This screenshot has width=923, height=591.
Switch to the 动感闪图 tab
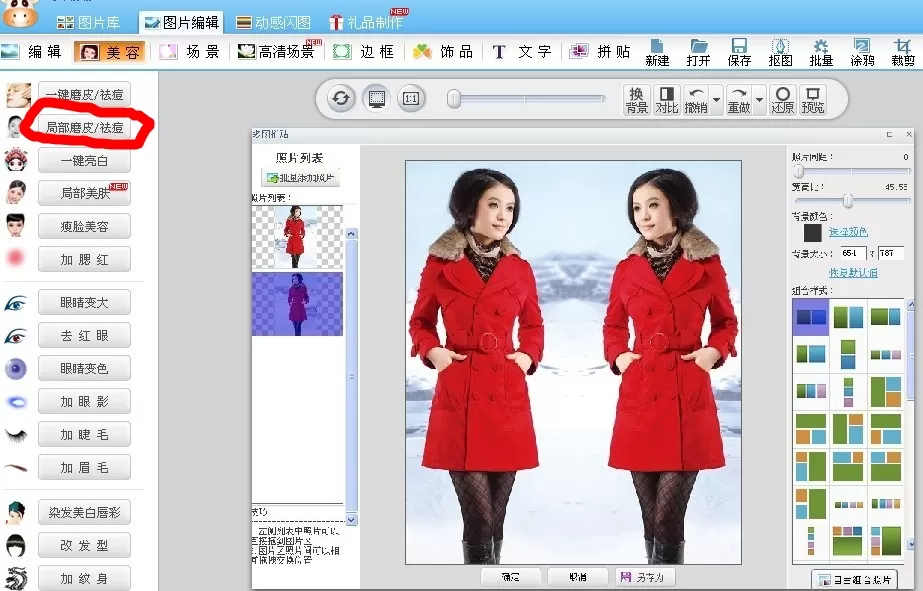(273, 22)
